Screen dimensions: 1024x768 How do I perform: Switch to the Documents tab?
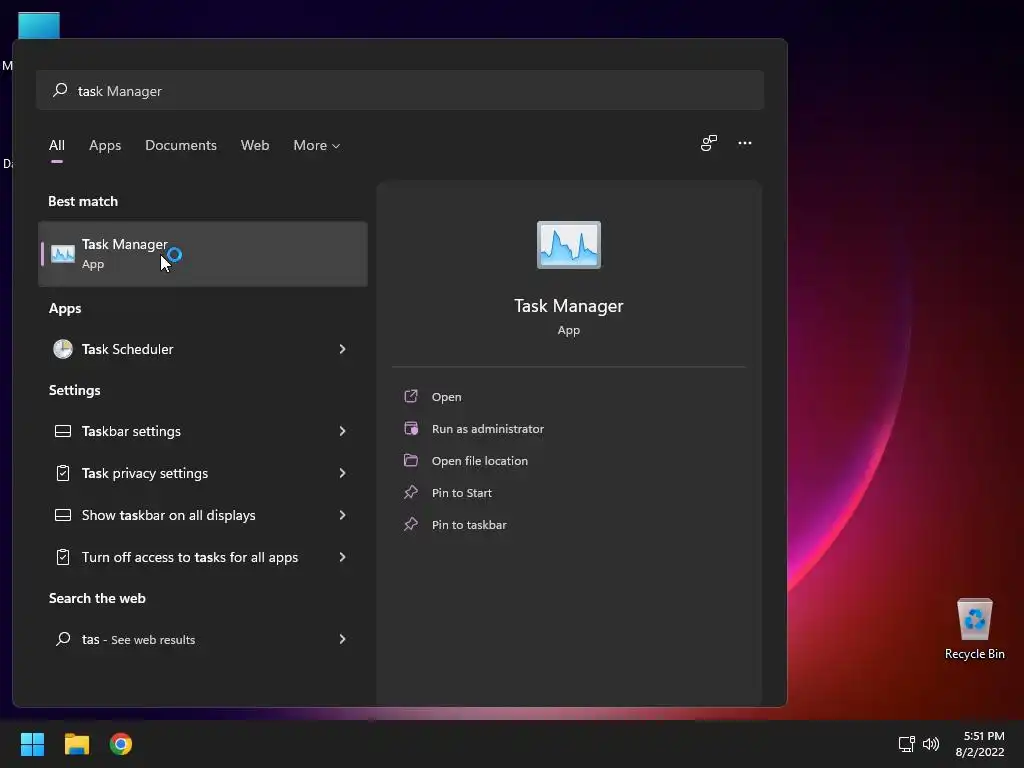(181, 146)
